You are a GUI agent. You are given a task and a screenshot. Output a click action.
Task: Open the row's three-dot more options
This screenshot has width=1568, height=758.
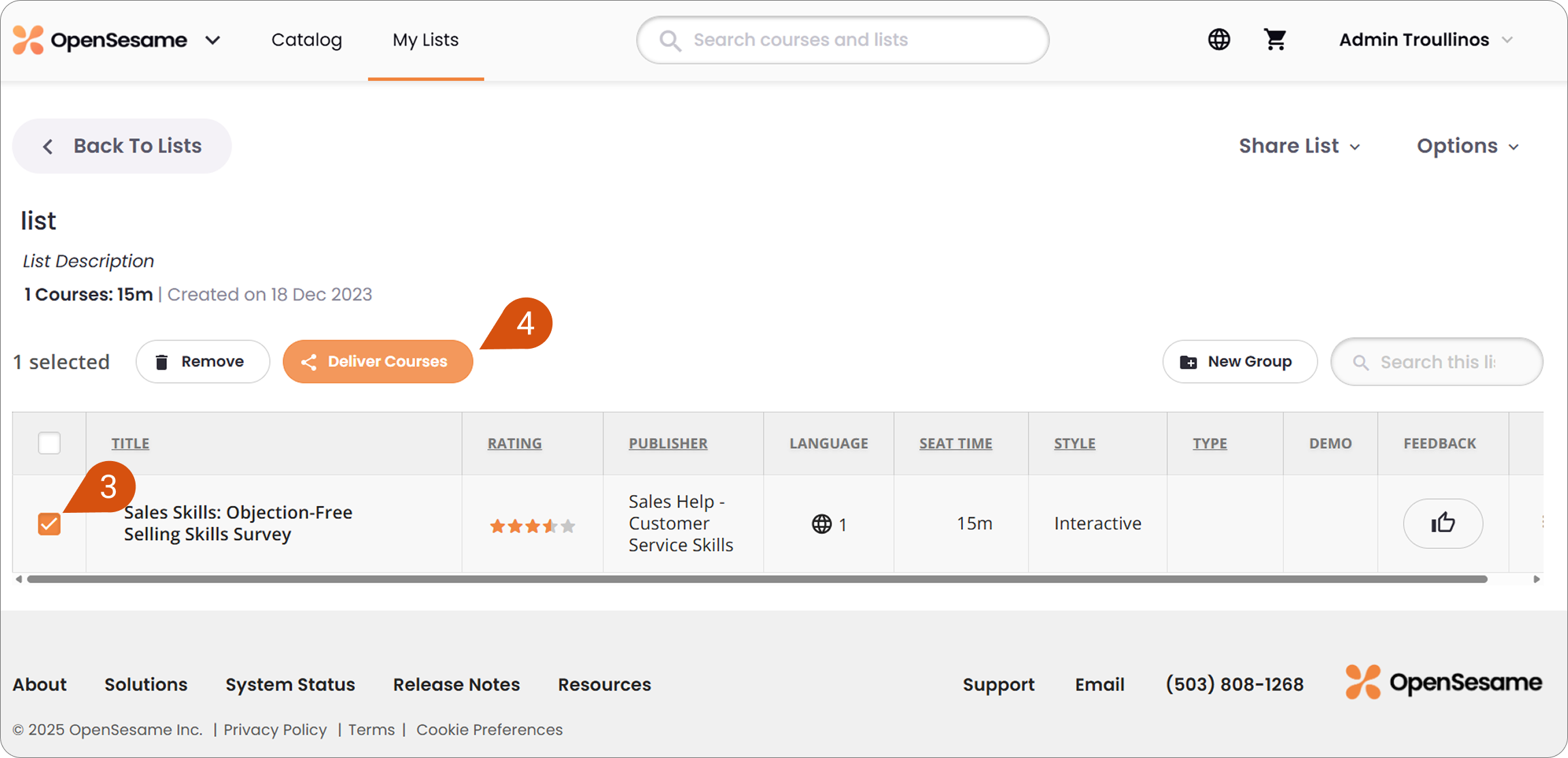[x=1542, y=522]
